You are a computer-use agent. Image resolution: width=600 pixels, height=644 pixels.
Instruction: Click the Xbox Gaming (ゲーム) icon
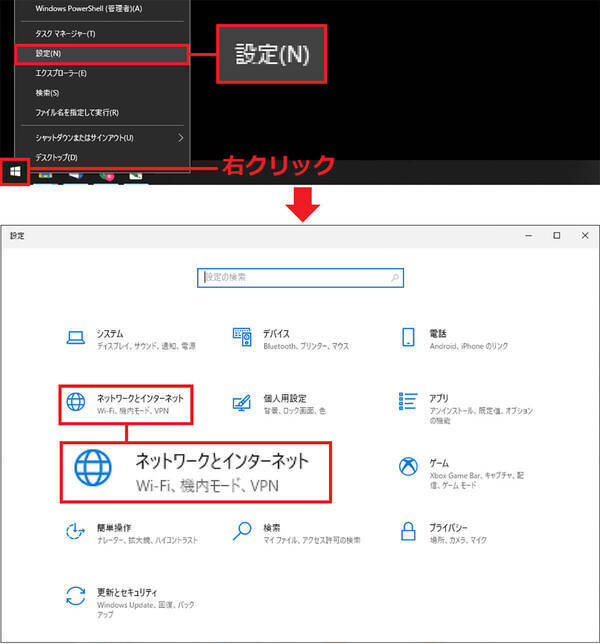coord(408,466)
